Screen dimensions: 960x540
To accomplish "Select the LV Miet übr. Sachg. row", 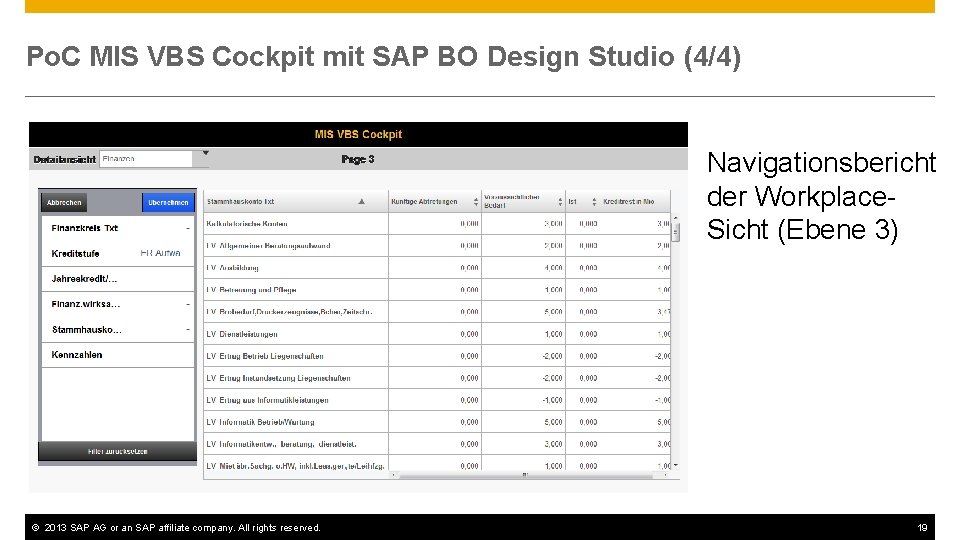I will (x=437, y=465).
